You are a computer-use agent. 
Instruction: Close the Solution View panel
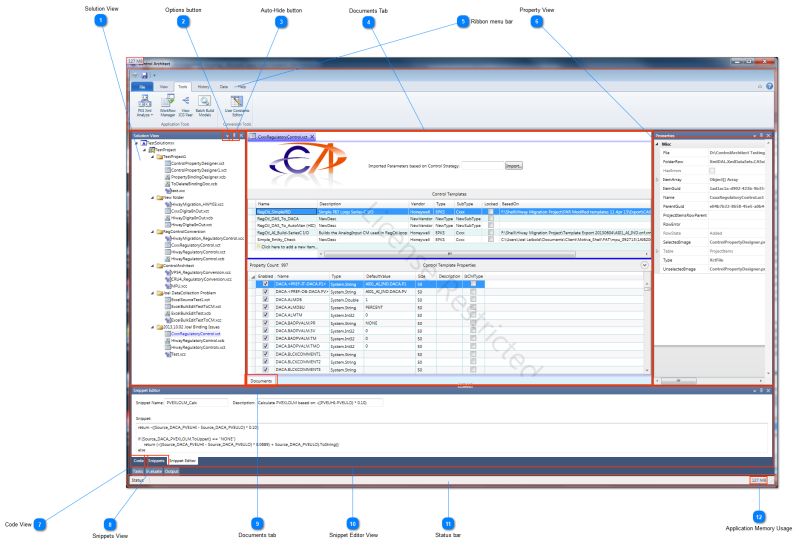point(241,136)
